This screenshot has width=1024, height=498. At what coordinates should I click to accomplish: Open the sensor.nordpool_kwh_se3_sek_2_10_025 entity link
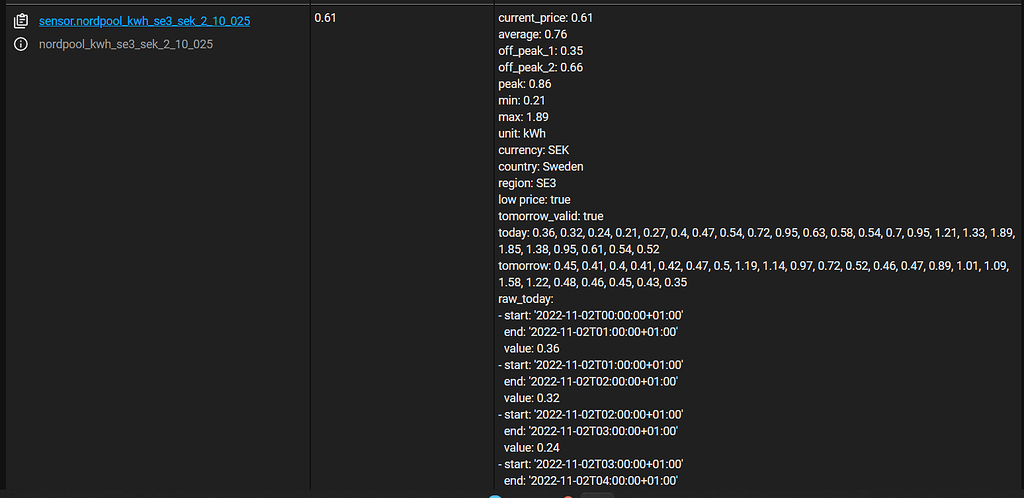pos(144,20)
